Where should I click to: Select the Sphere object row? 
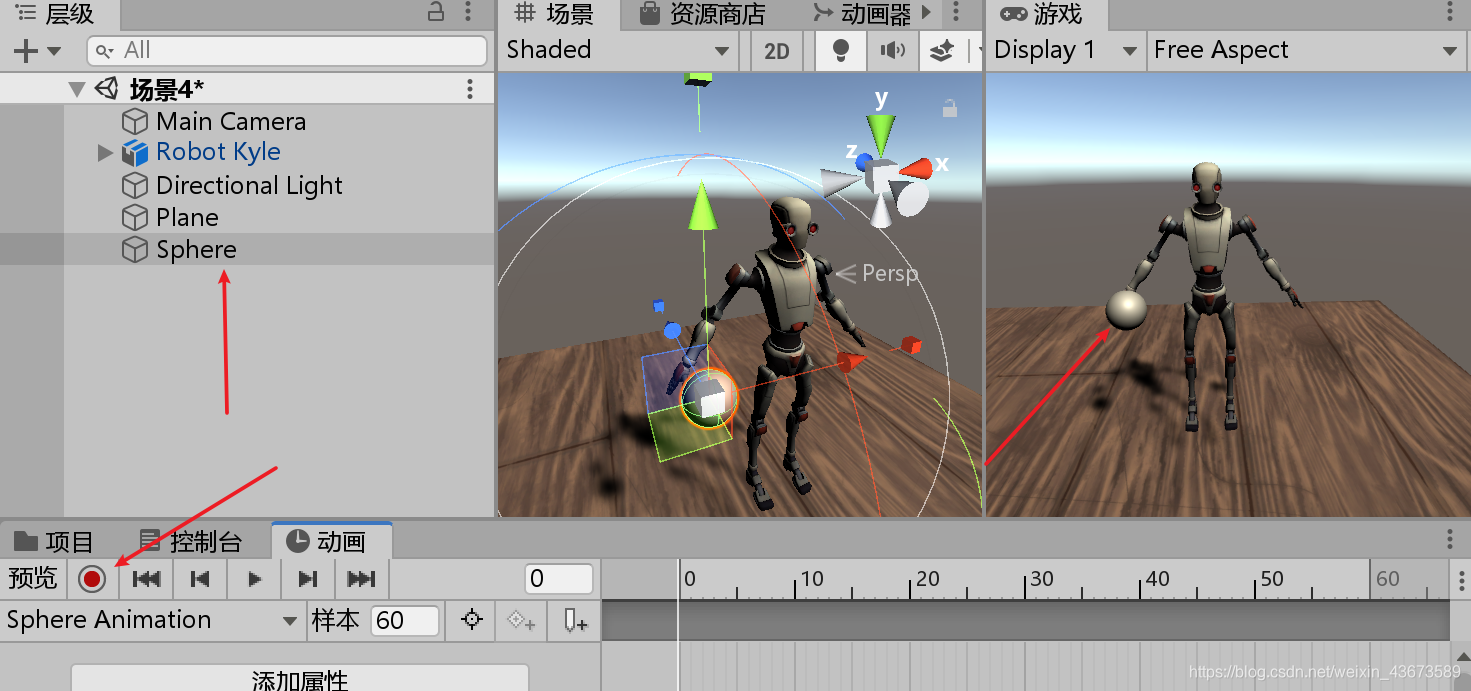coord(247,249)
